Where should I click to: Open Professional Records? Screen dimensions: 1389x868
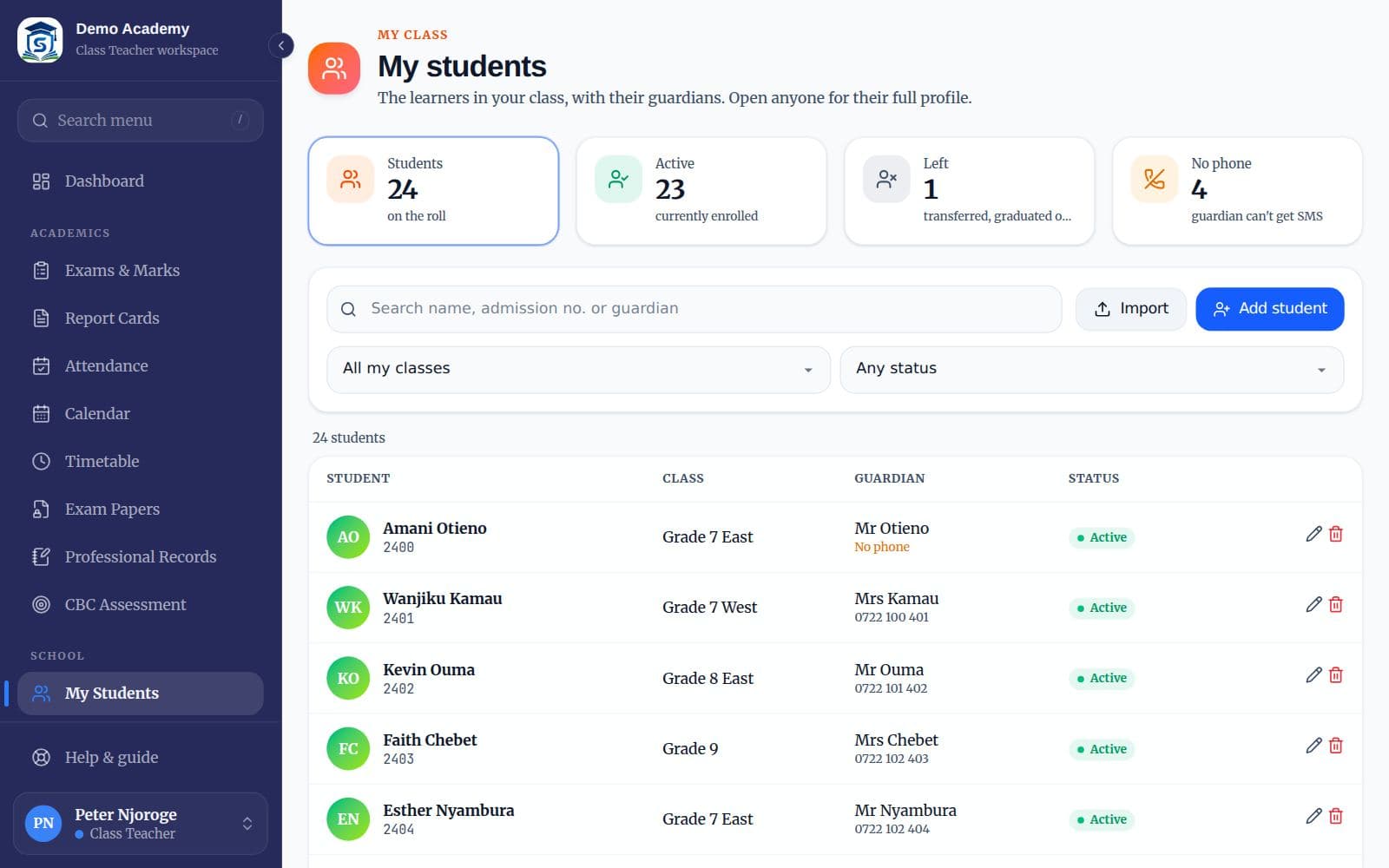click(x=141, y=556)
